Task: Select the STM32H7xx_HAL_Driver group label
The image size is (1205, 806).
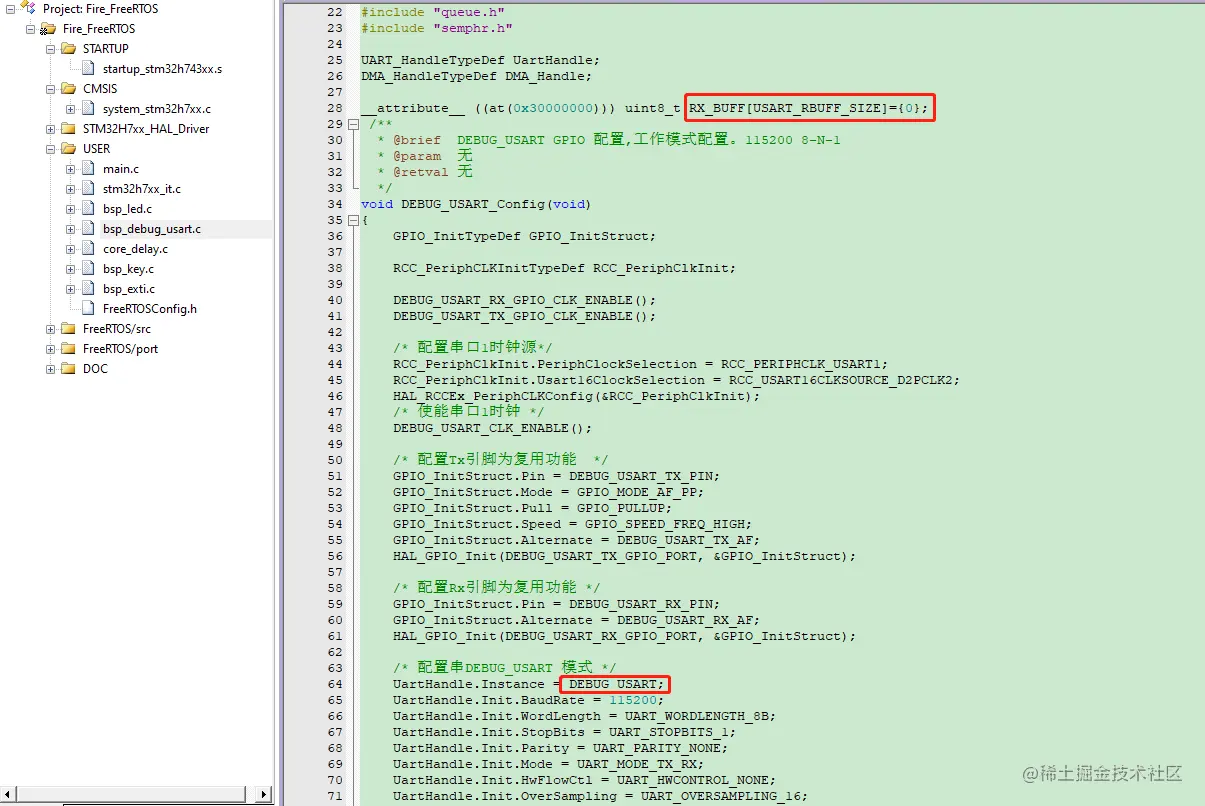Action: [x=146, y=129]
